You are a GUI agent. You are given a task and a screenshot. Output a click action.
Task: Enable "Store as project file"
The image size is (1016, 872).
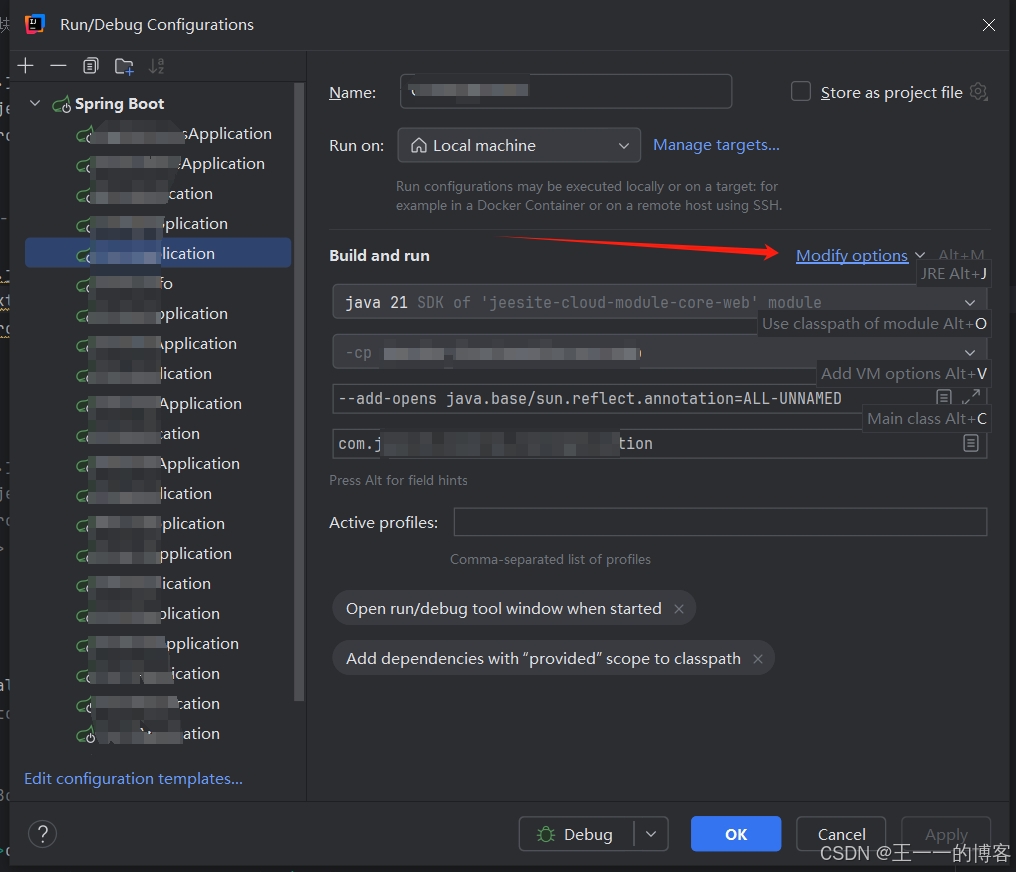(x=801, y=91)
